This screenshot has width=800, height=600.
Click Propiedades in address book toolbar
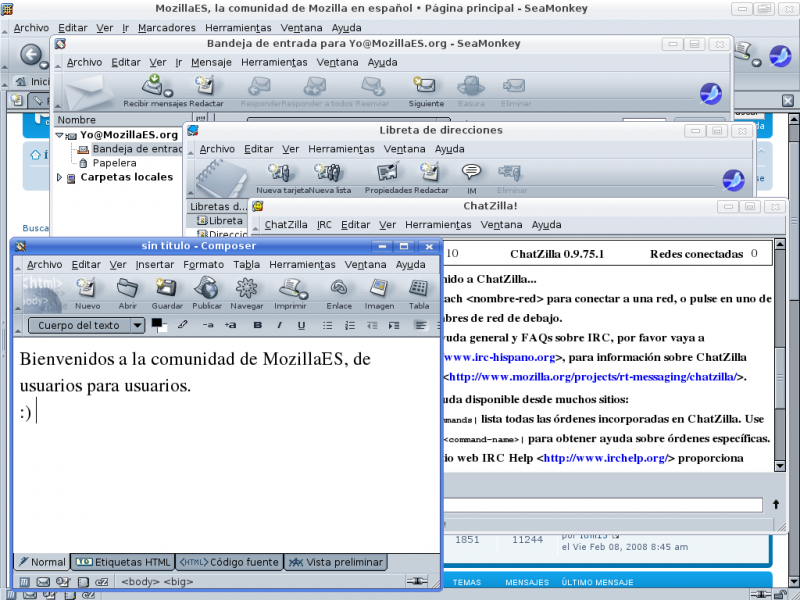(388, 178)
